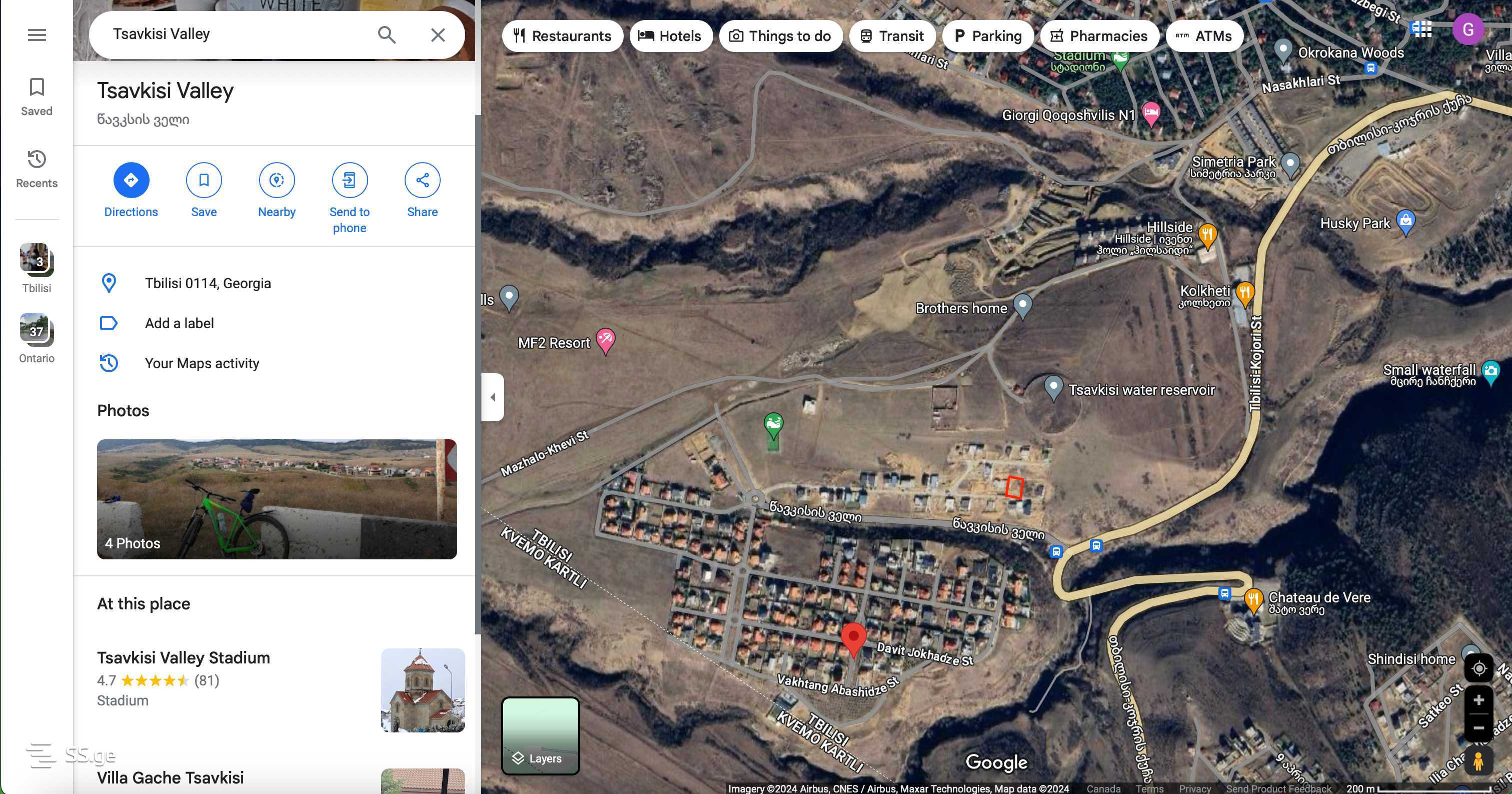Select Street View pegman

pos(1478,760)
